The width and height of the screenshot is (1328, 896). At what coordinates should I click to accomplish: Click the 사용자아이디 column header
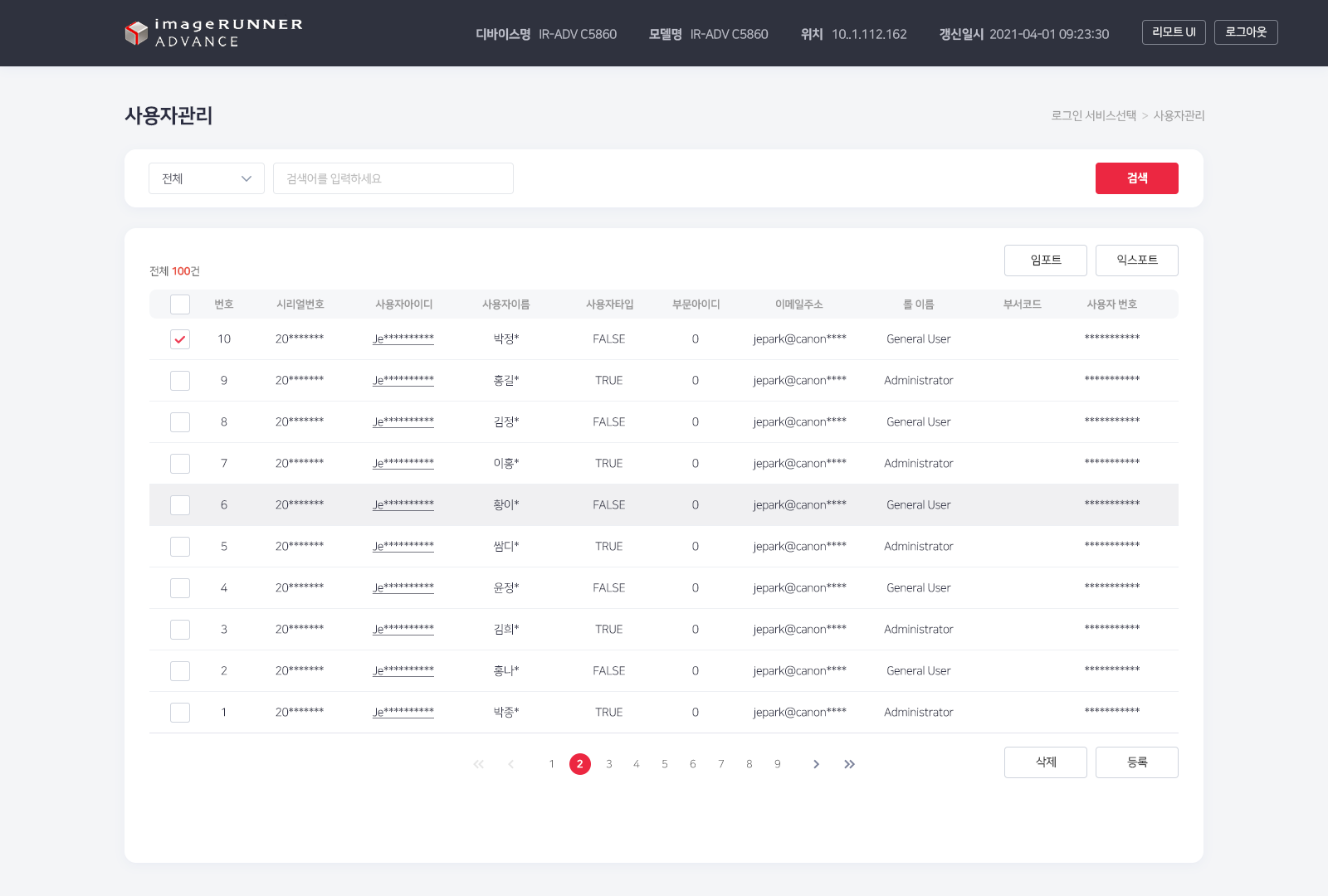pyautogui.click(x=403, y=304)
